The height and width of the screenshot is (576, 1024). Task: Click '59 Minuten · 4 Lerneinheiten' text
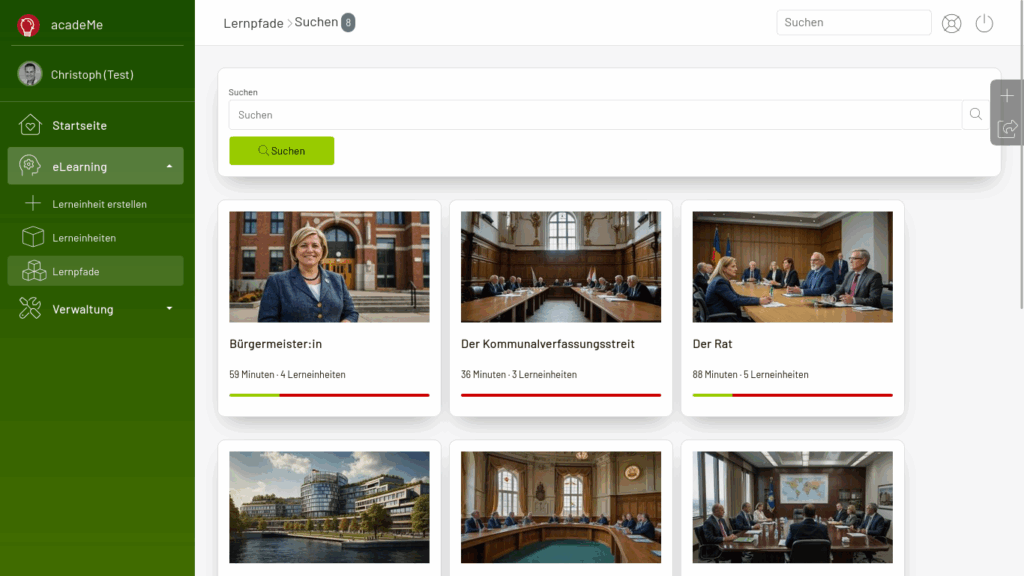pyautogui.click(x=287, y=374)
